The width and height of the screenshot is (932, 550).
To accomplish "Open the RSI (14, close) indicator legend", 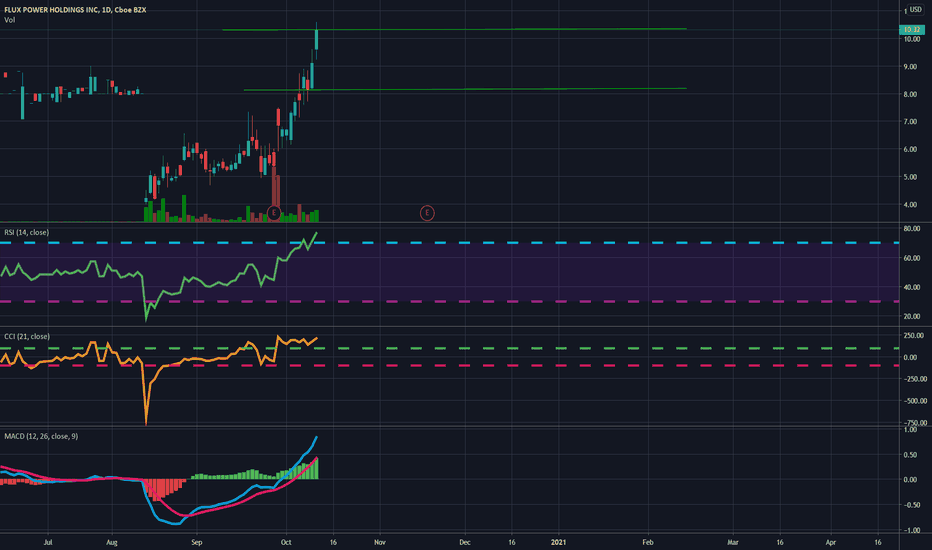I will 27,232.
